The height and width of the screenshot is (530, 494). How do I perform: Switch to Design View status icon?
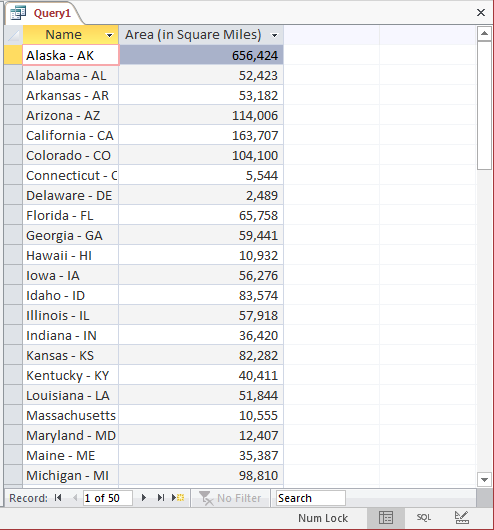[461, 517]
